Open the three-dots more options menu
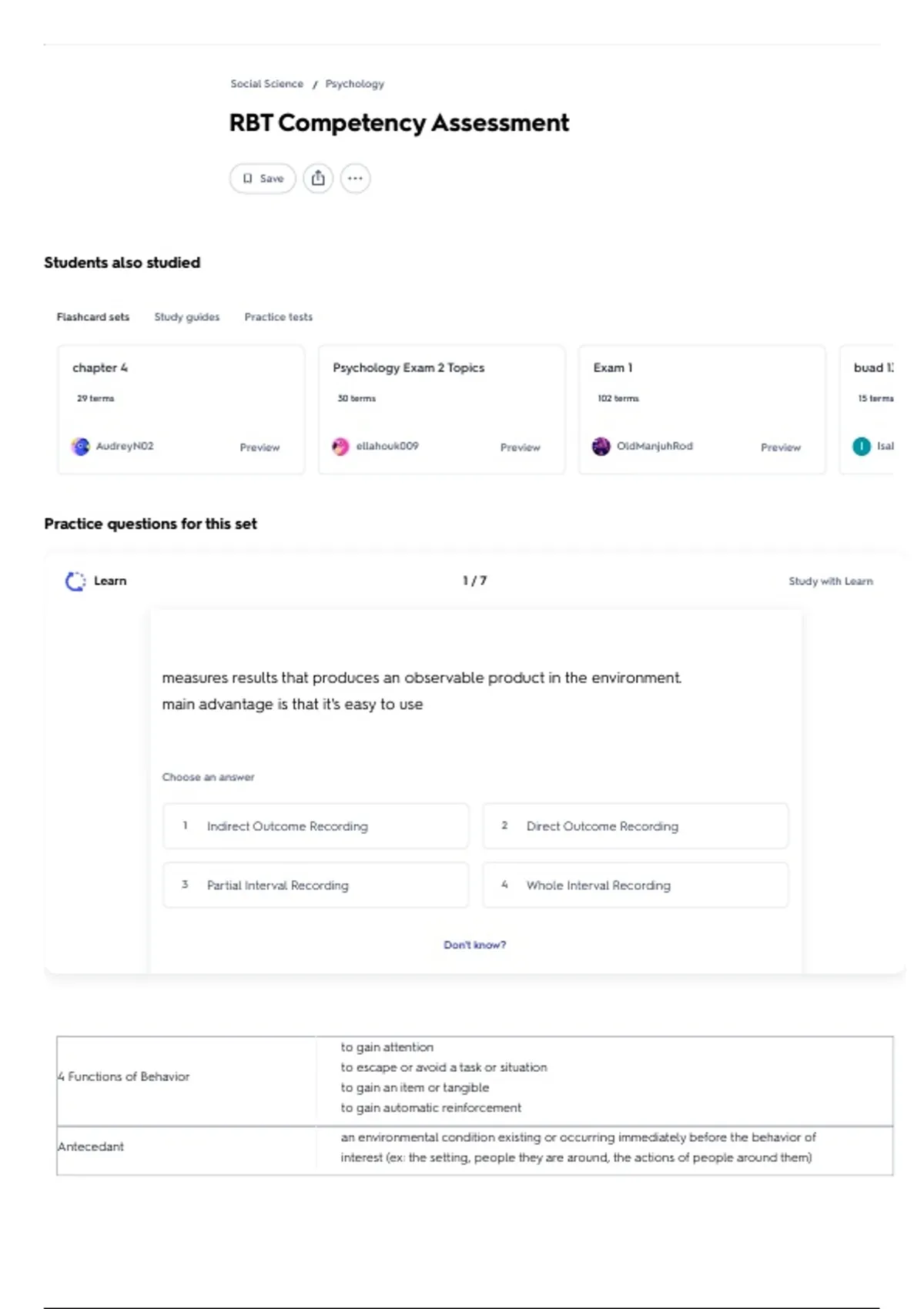The width and height of the screenshot is (924, 1309). tap(355, 179)
